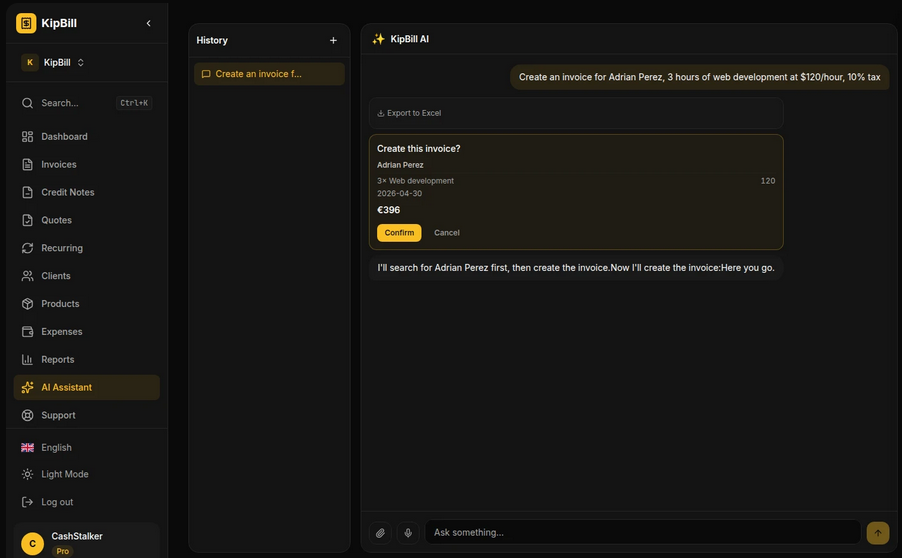The width and height of the screenshot is (902, 558).
Task: Click the sidebar Search field
Action: click(86, 103)
